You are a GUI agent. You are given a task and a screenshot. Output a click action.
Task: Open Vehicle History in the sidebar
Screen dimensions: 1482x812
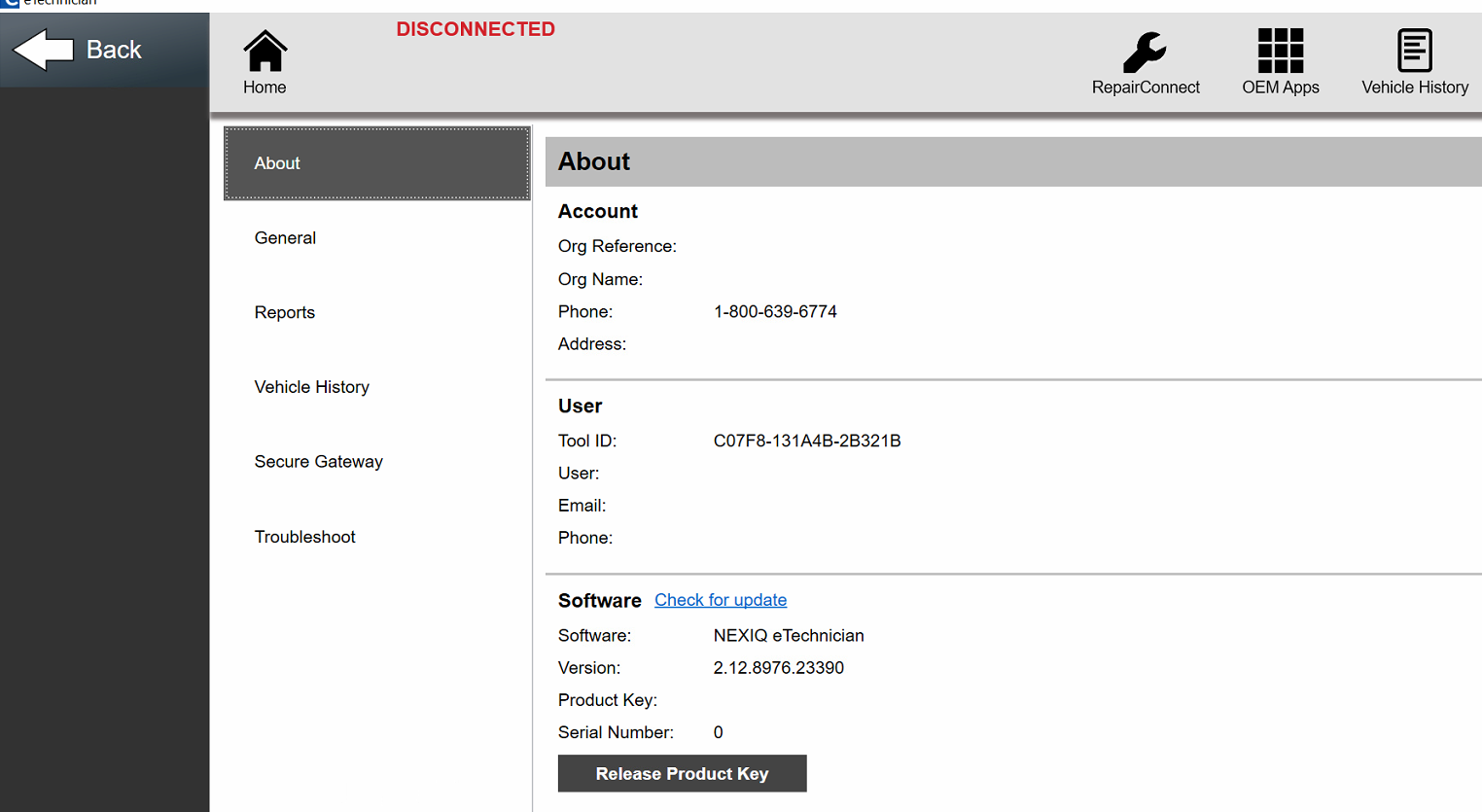click(377, 387)
